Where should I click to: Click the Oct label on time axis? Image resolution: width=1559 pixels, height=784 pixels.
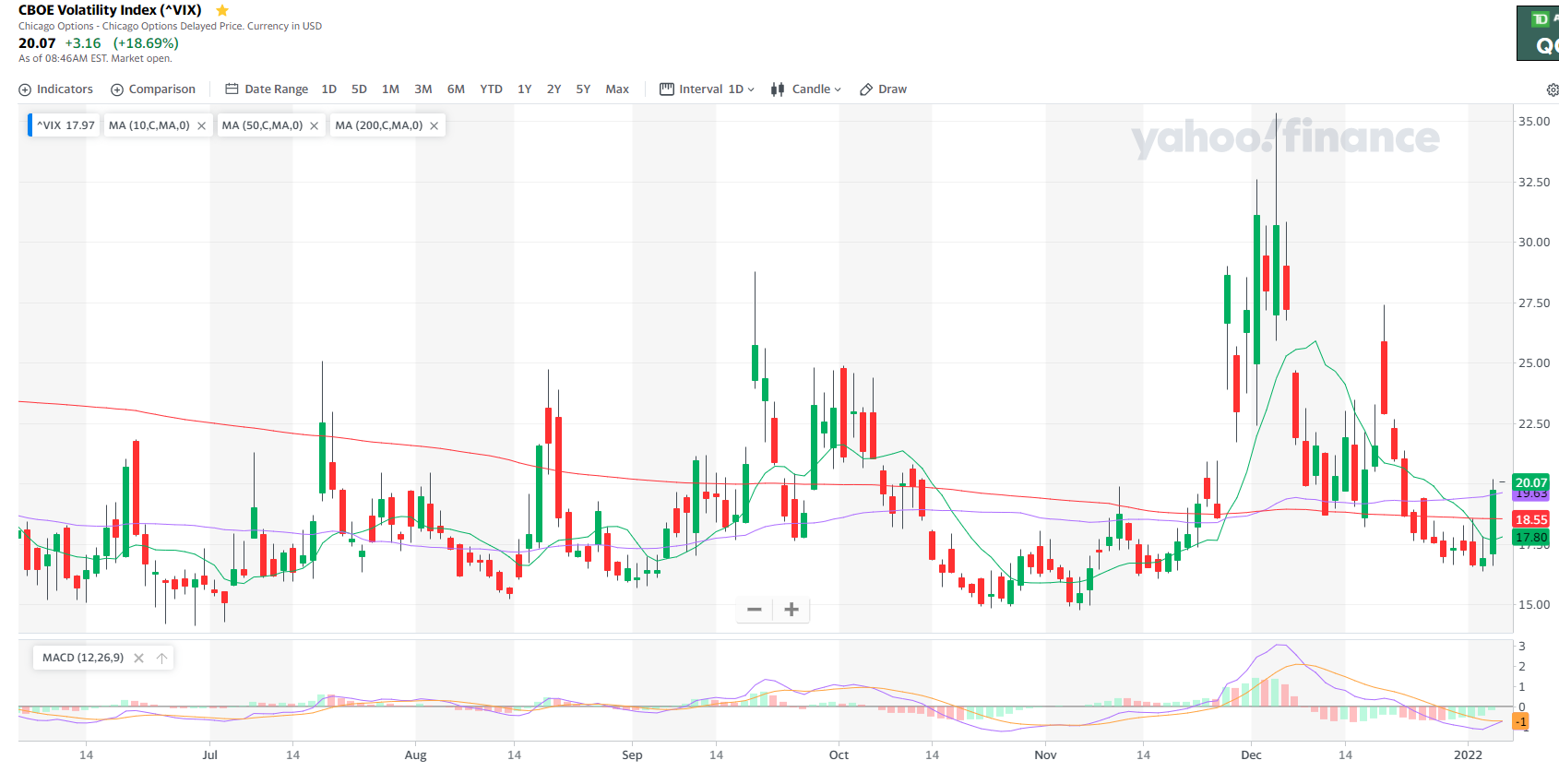pos(839,754)
